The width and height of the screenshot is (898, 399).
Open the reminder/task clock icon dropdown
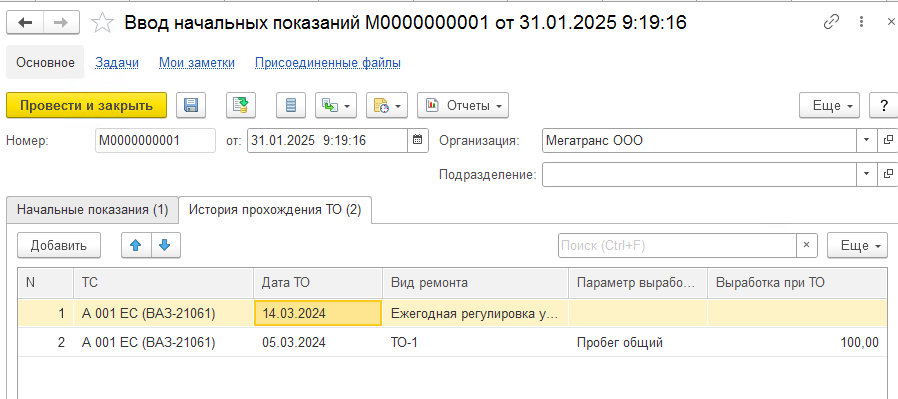(x=387, y=105)
